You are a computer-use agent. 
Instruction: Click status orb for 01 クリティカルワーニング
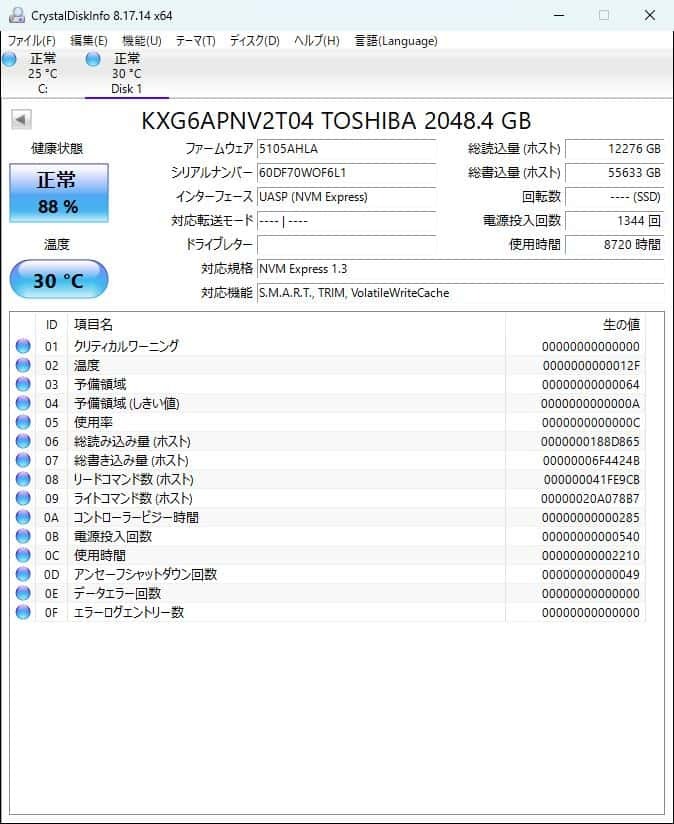click(23, 346)
